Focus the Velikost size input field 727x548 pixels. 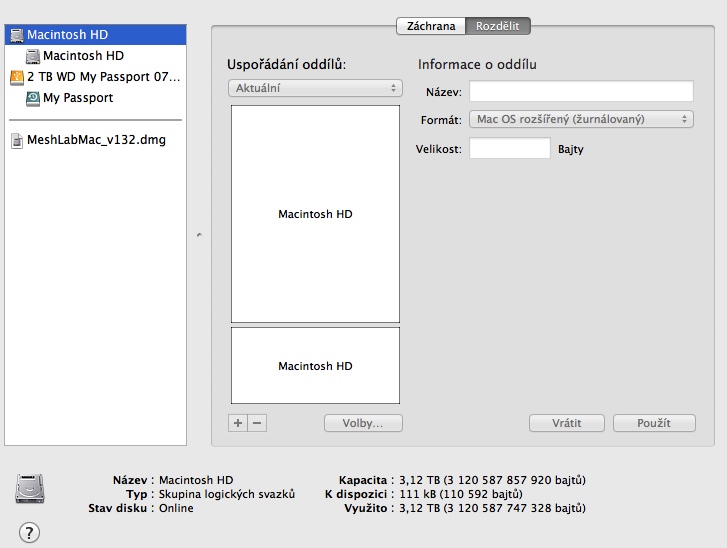click(x=510, y=148)
